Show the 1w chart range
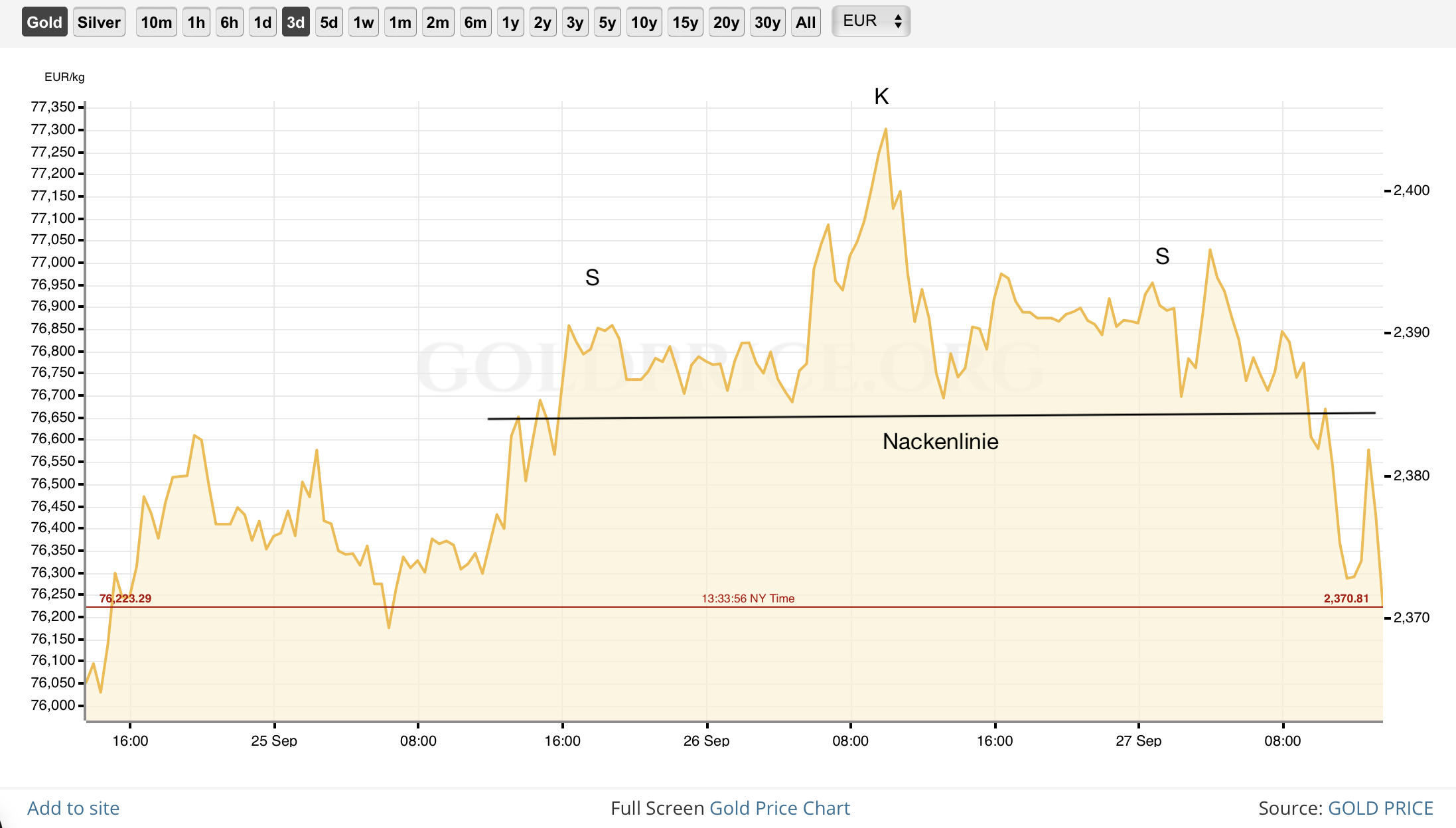 (x=363, y=22)
